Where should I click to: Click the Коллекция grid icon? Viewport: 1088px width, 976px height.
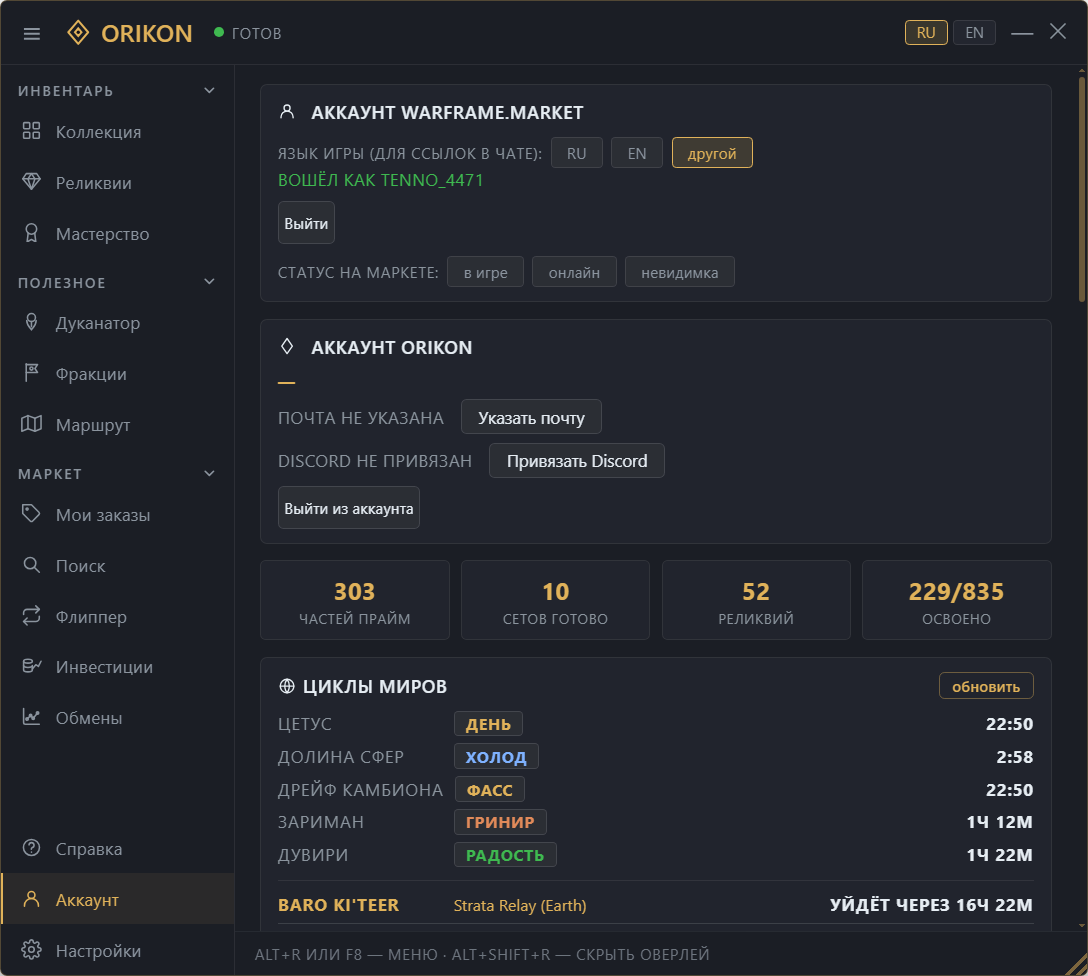[x=31, y=131]
